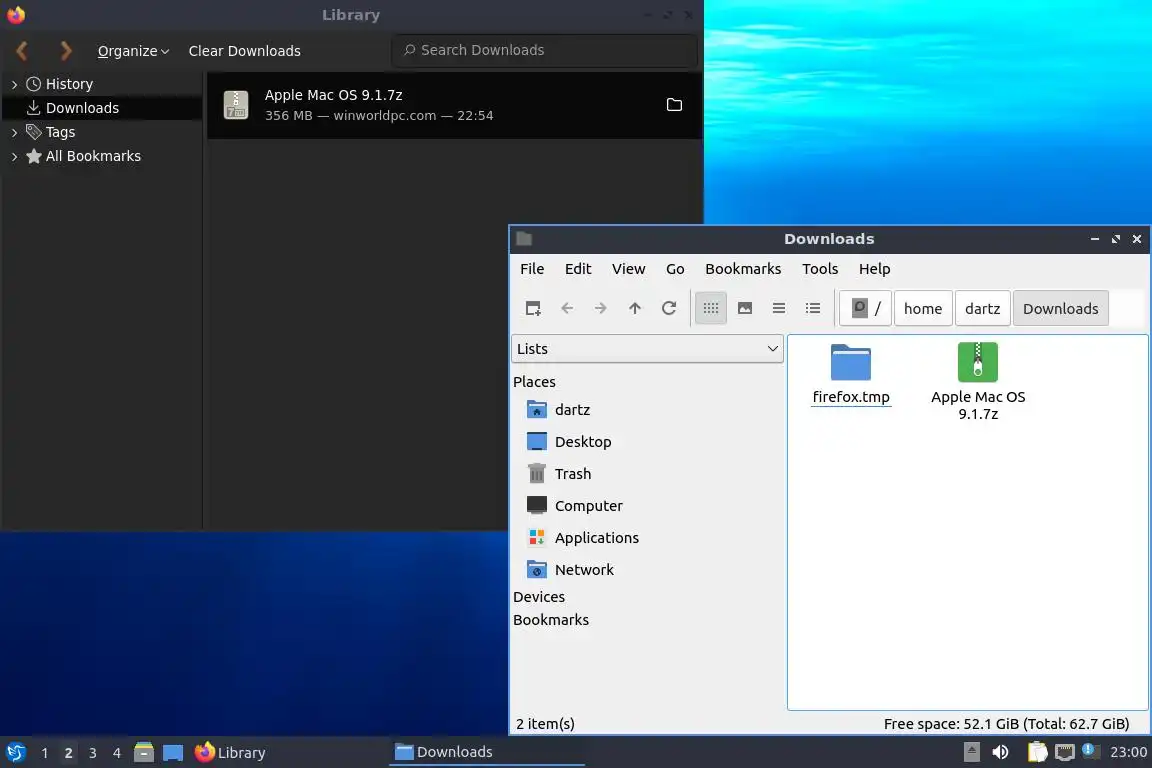Click Clear Downloads button
The height and width of the screenshot is (768, 1152).
click(245, 51)
